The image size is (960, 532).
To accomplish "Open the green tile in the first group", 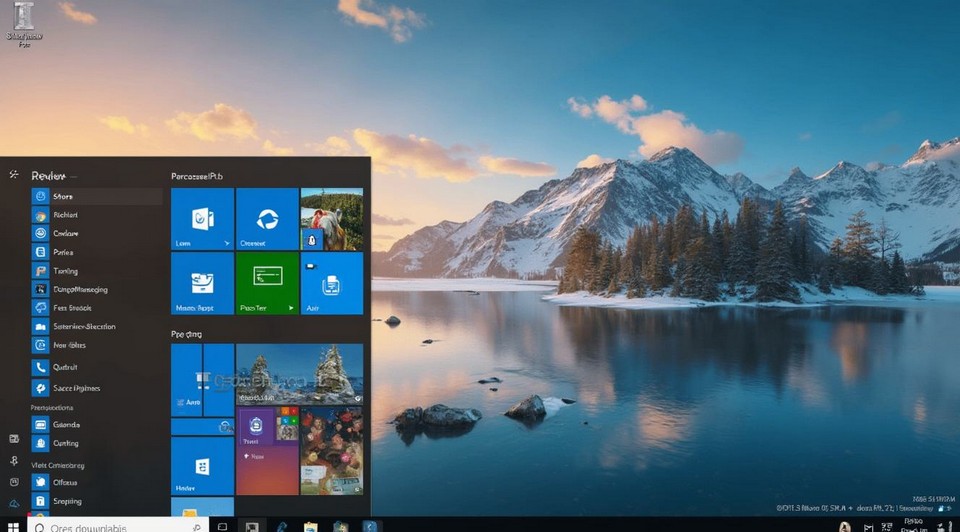I will [267, 284].
